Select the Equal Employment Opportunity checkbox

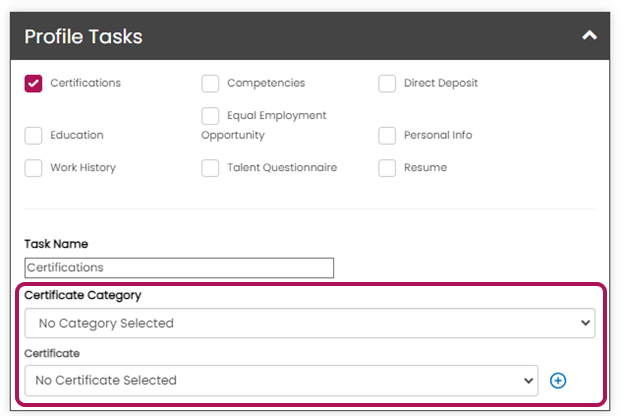pos(210,116)
